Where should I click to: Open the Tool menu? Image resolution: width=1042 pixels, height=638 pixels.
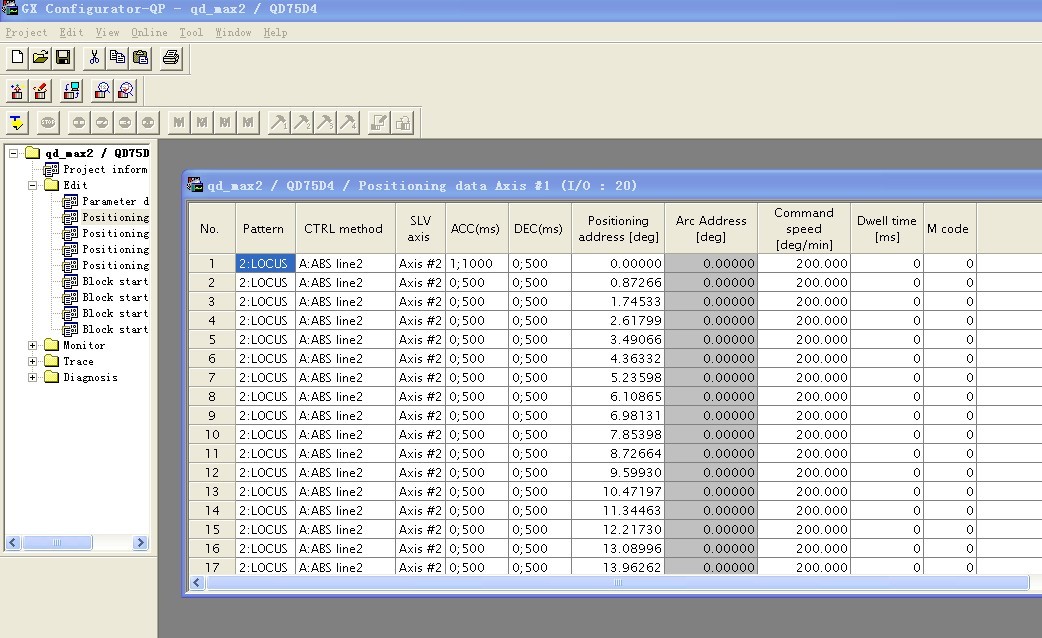(x=190, y=32)
